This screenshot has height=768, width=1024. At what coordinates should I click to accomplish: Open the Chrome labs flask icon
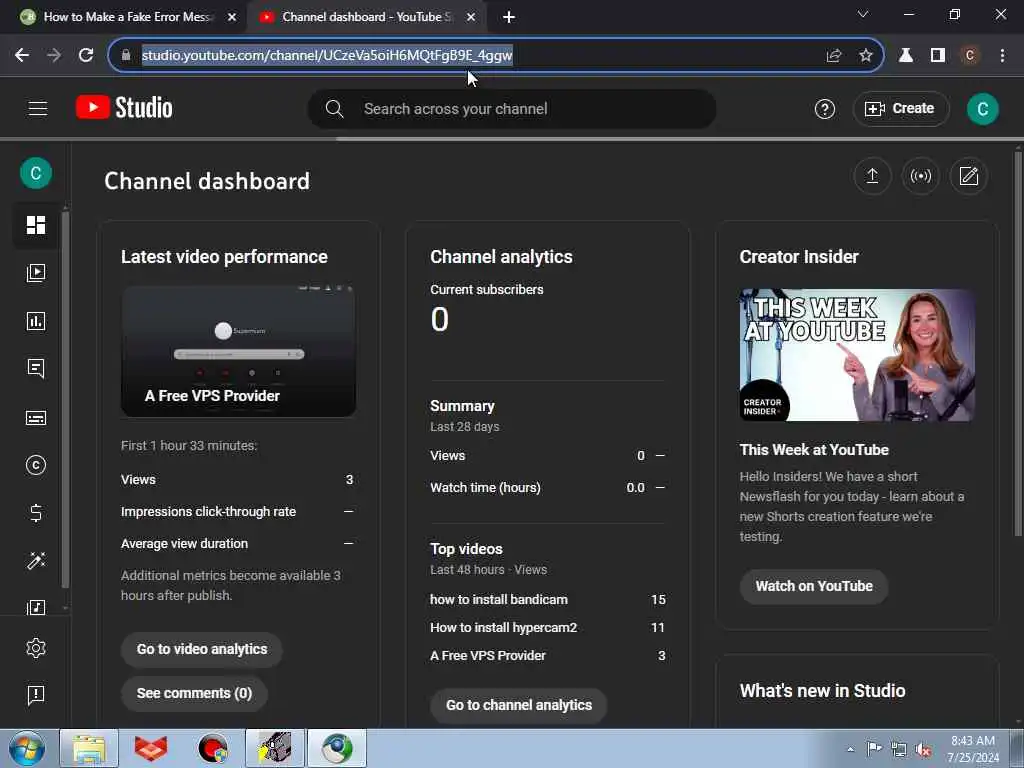tap(906, 56)
